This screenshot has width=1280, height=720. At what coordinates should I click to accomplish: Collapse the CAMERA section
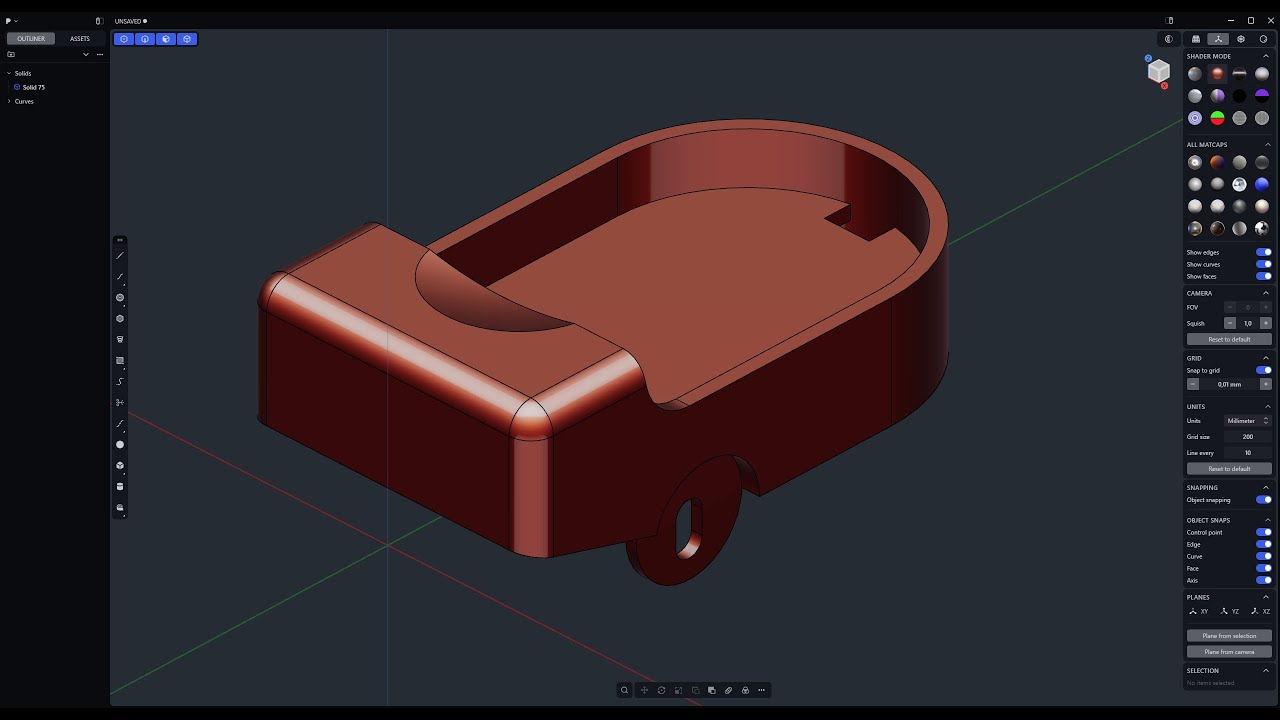(1266, 293)
